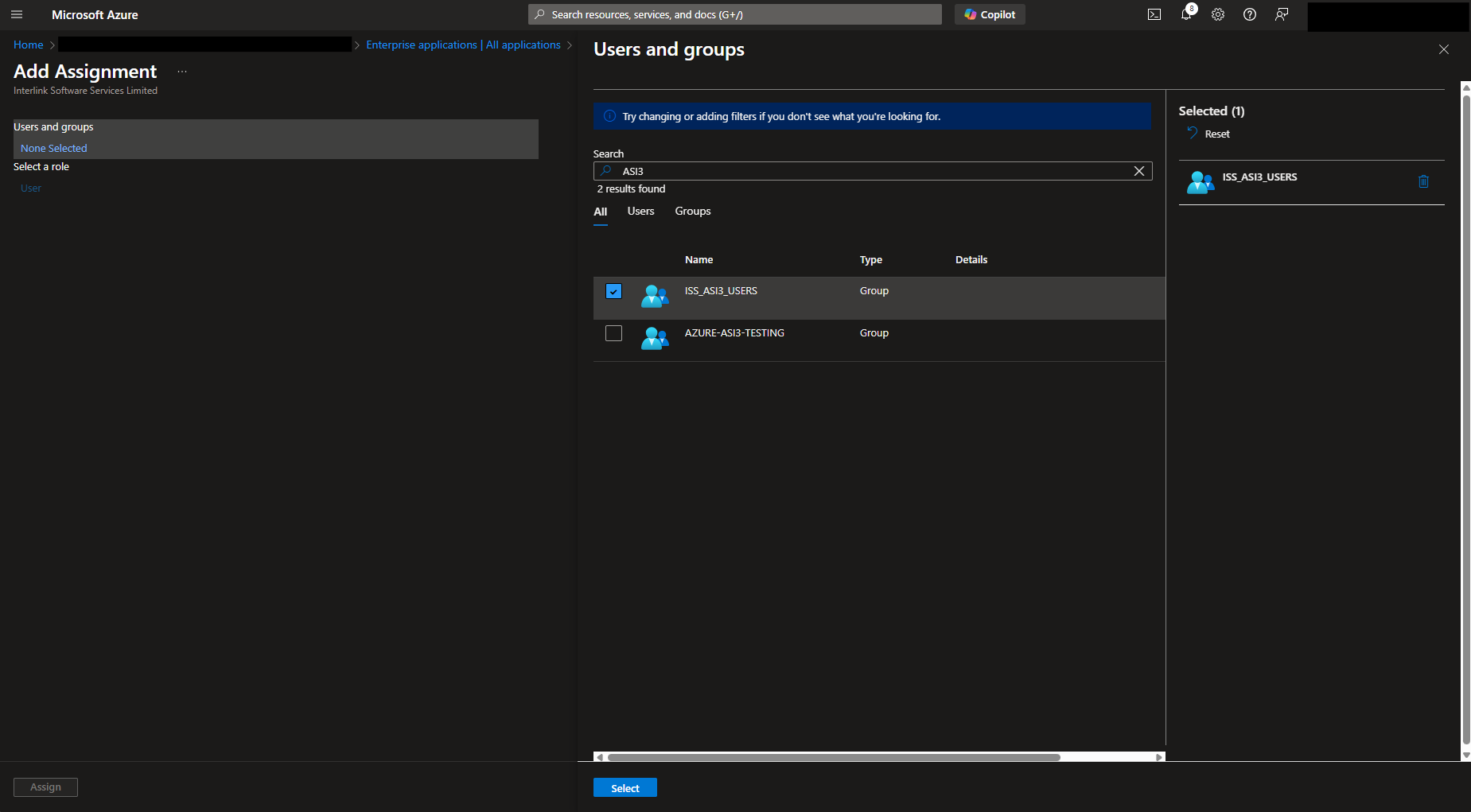Switch to the All tab

(601, 212)
